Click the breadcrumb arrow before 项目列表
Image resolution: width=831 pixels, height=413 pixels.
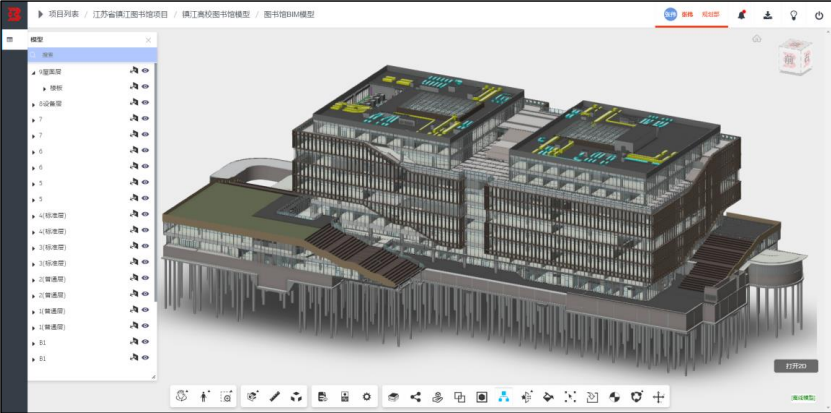tap(40, 14)
